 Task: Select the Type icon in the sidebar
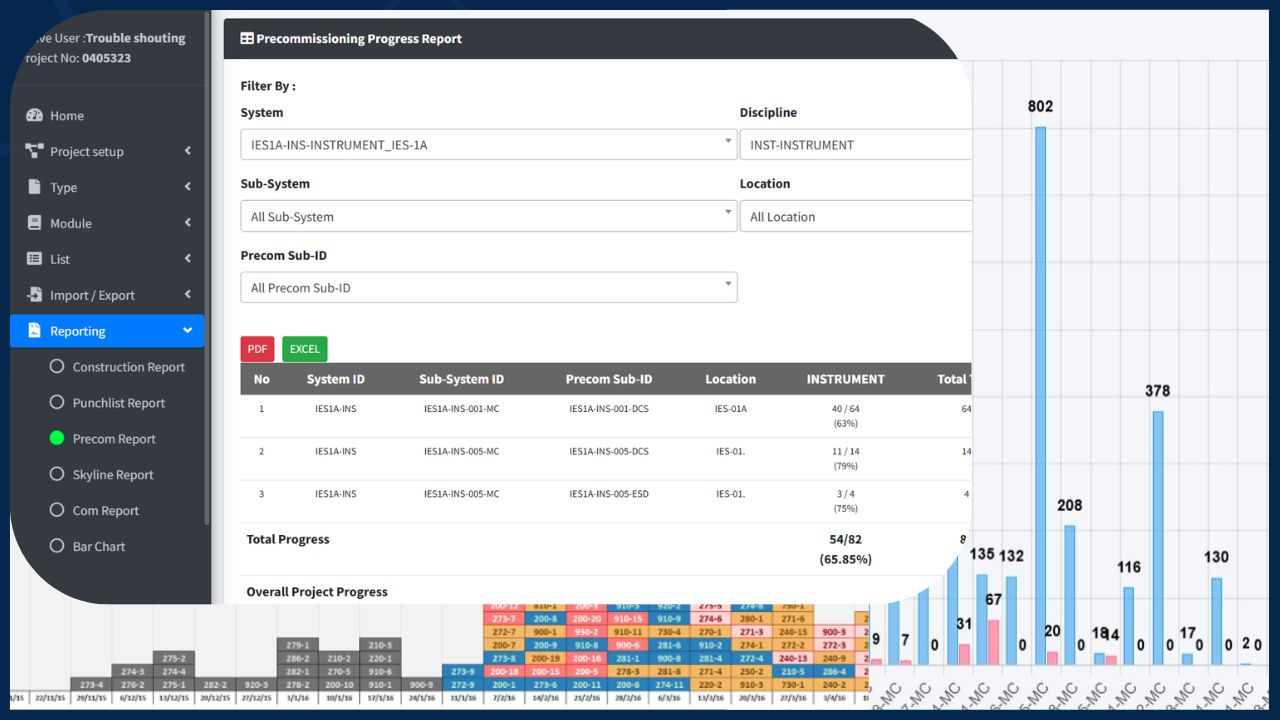pos(35,187)
